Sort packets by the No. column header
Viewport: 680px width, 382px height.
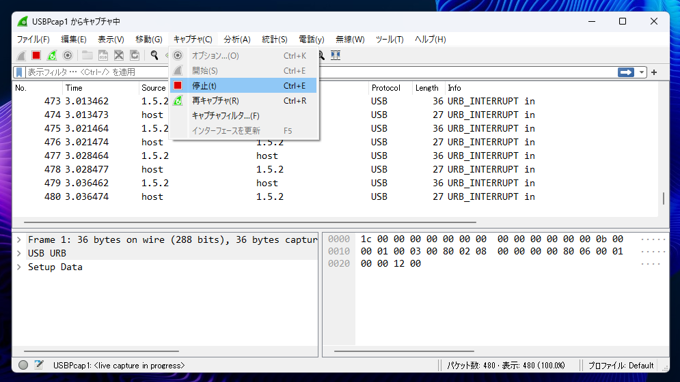(x=37, y=88)
